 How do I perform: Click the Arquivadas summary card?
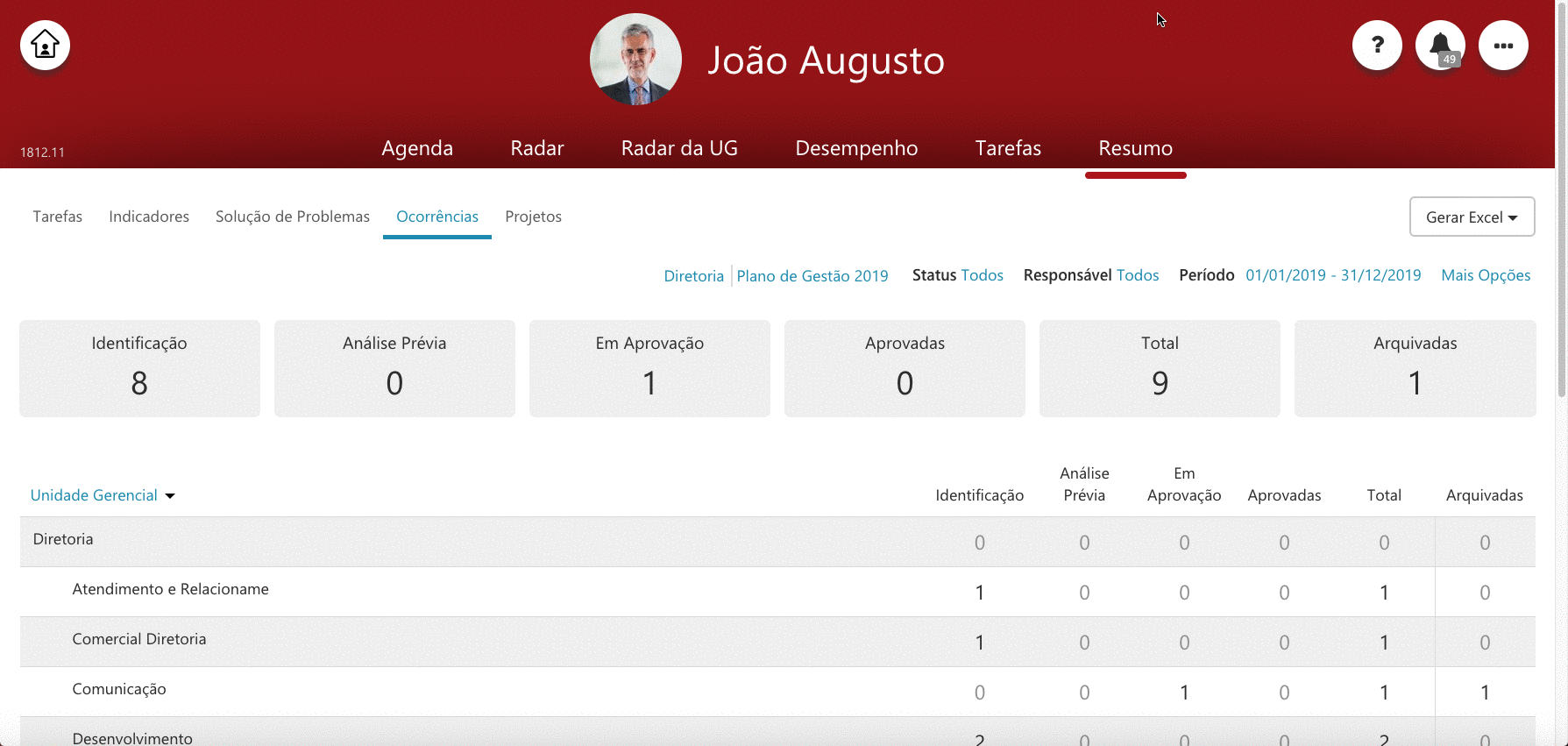point(1415,368)
